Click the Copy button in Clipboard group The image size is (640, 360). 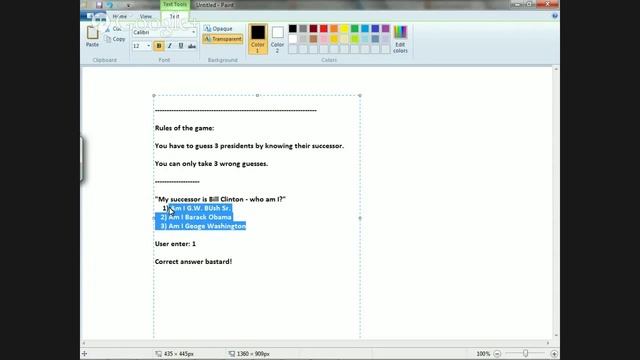(115, 39)
